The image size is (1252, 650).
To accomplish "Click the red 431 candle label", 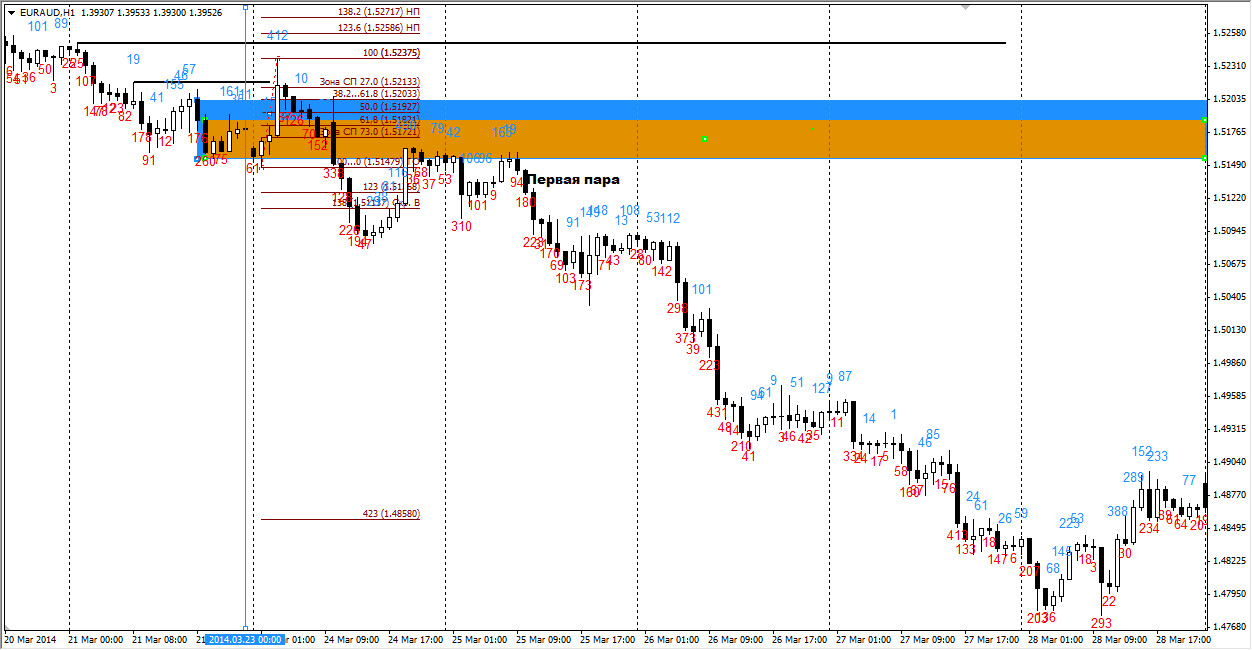I will [x=718, y=412].
